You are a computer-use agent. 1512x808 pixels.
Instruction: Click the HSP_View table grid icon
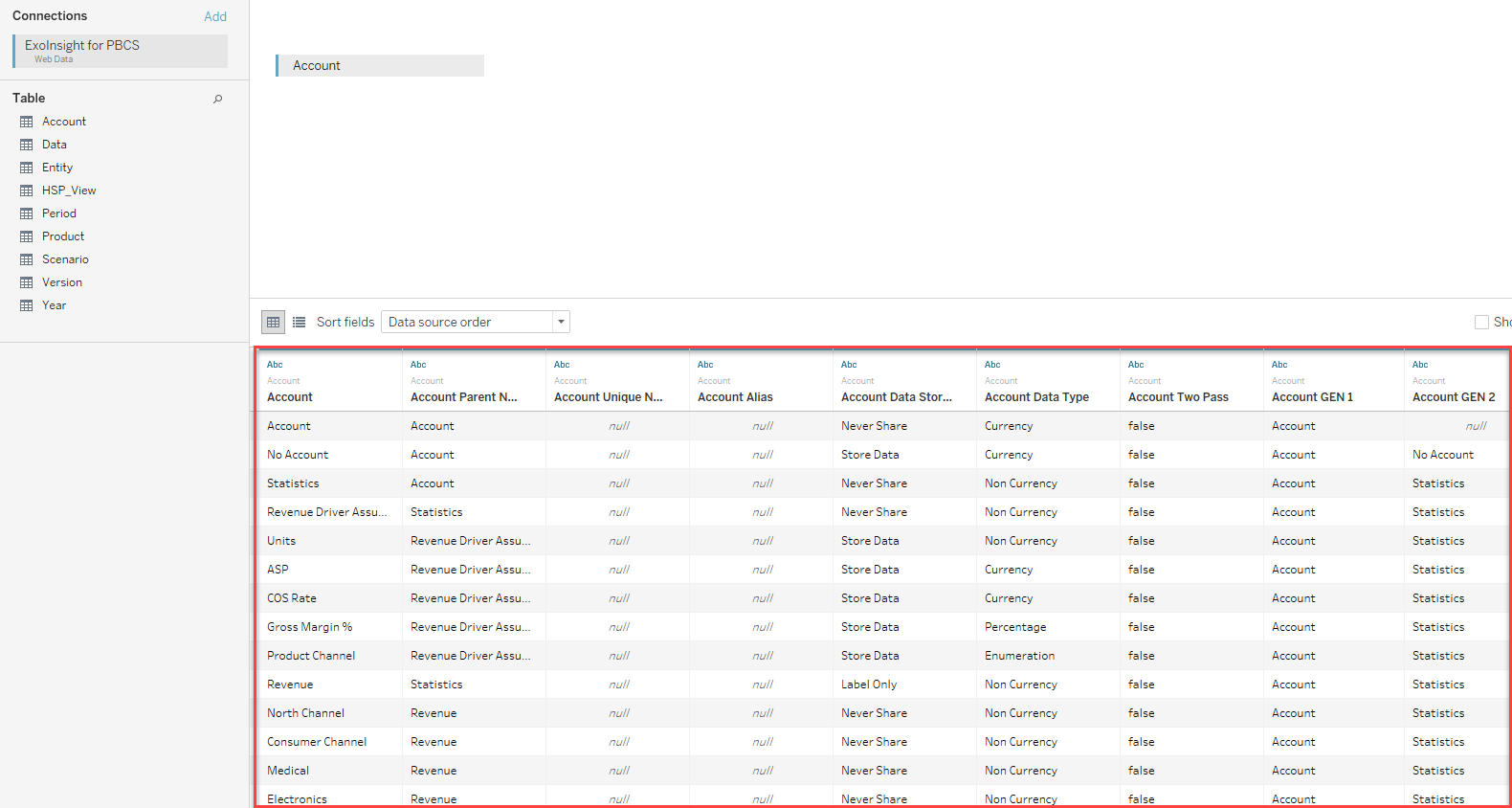pyautogui.click(x=27, y=191)
